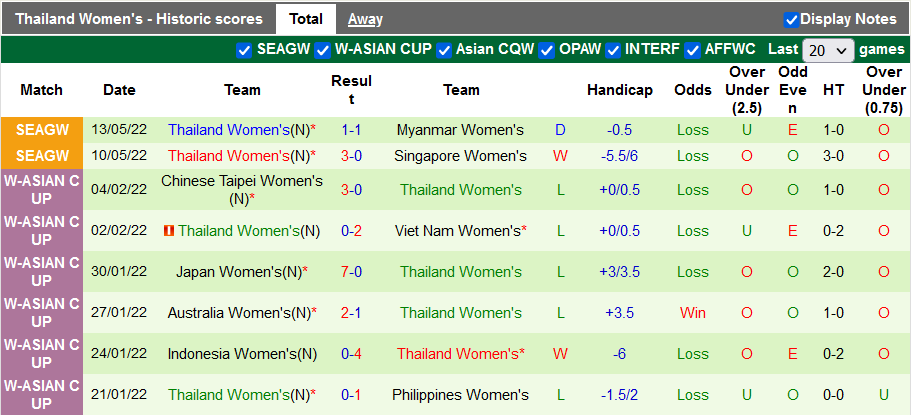
Task: Click the 7-0 result against Japan Women's
Action: (351, 272)
